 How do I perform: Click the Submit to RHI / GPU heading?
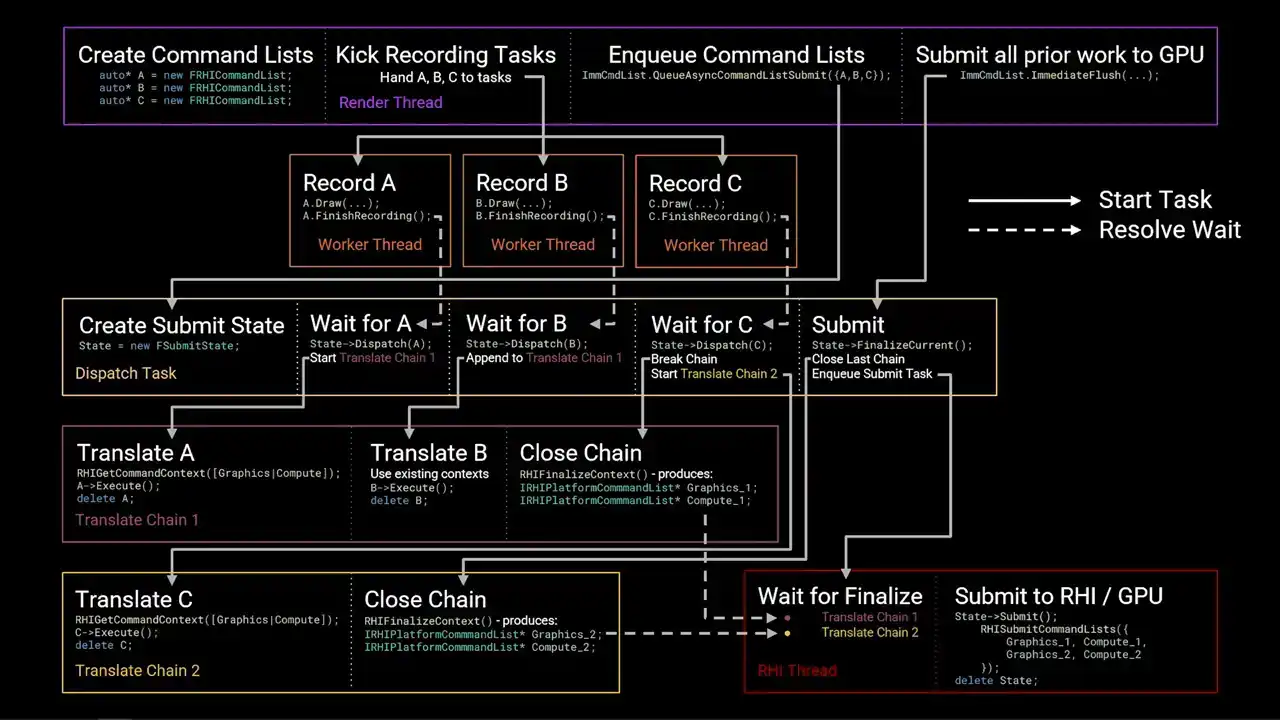pos(1058,596)
